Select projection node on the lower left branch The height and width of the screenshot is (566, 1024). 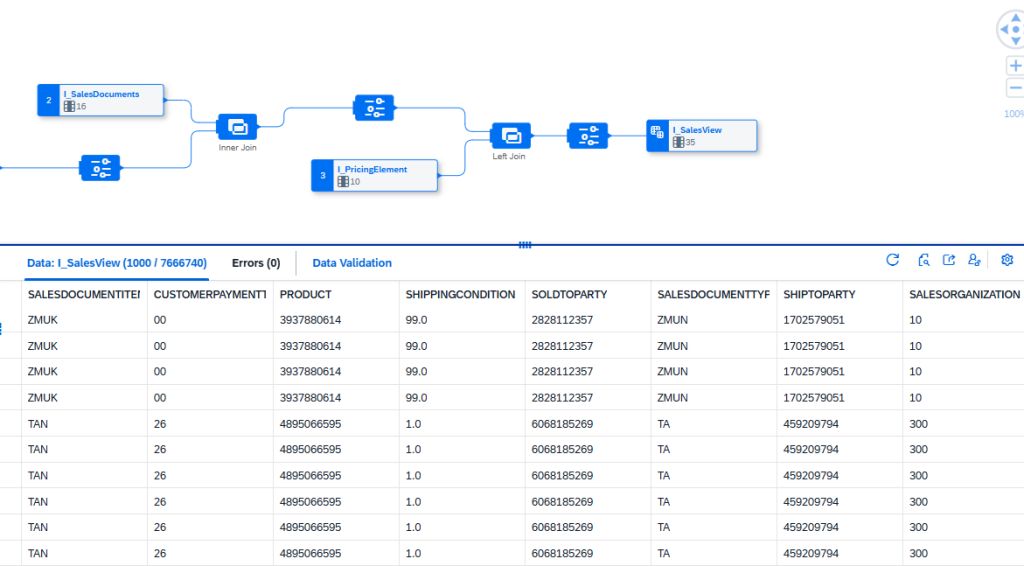click(x=100, y=168)
